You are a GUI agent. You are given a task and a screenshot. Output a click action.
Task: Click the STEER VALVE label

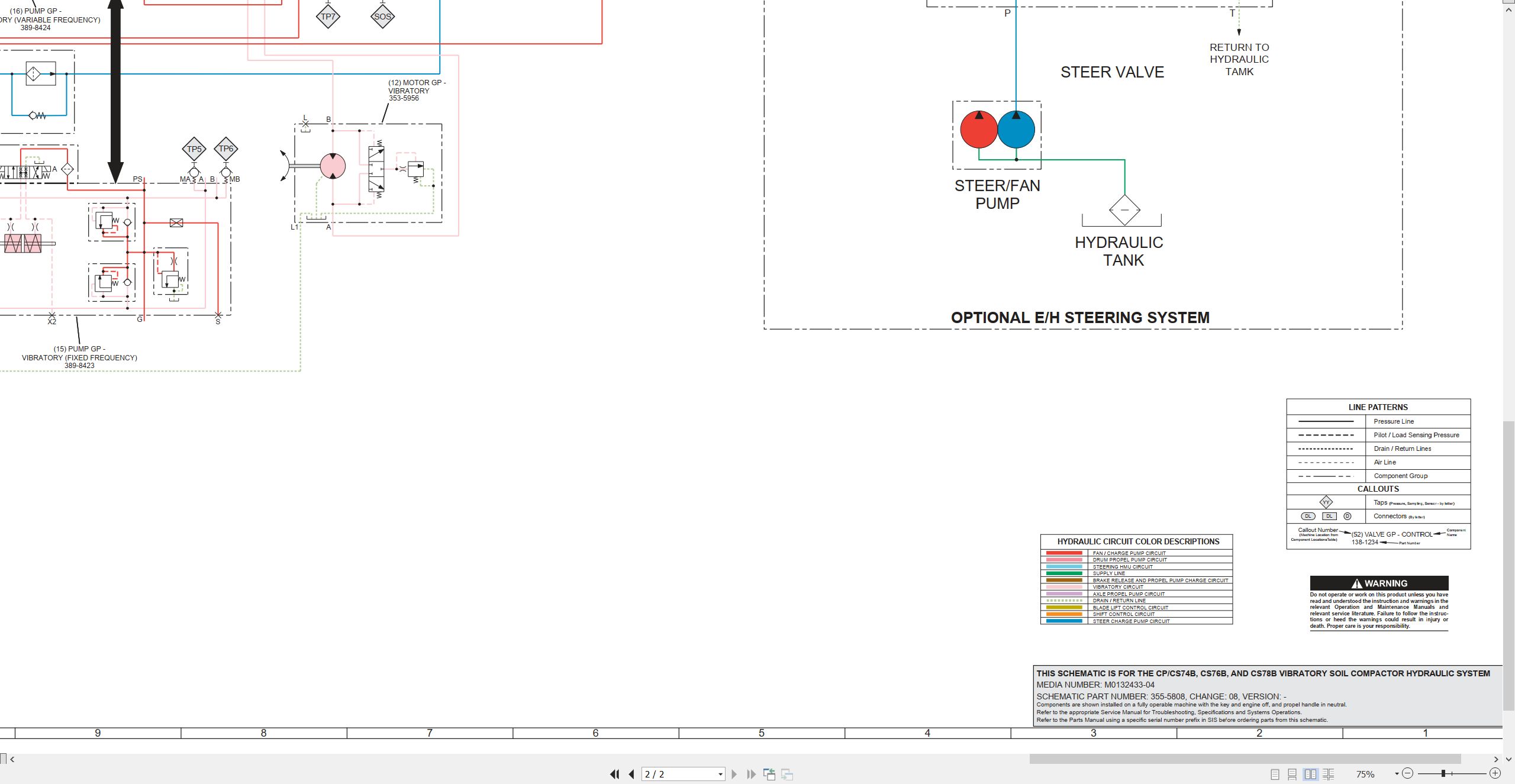(x=1112, y=72)
